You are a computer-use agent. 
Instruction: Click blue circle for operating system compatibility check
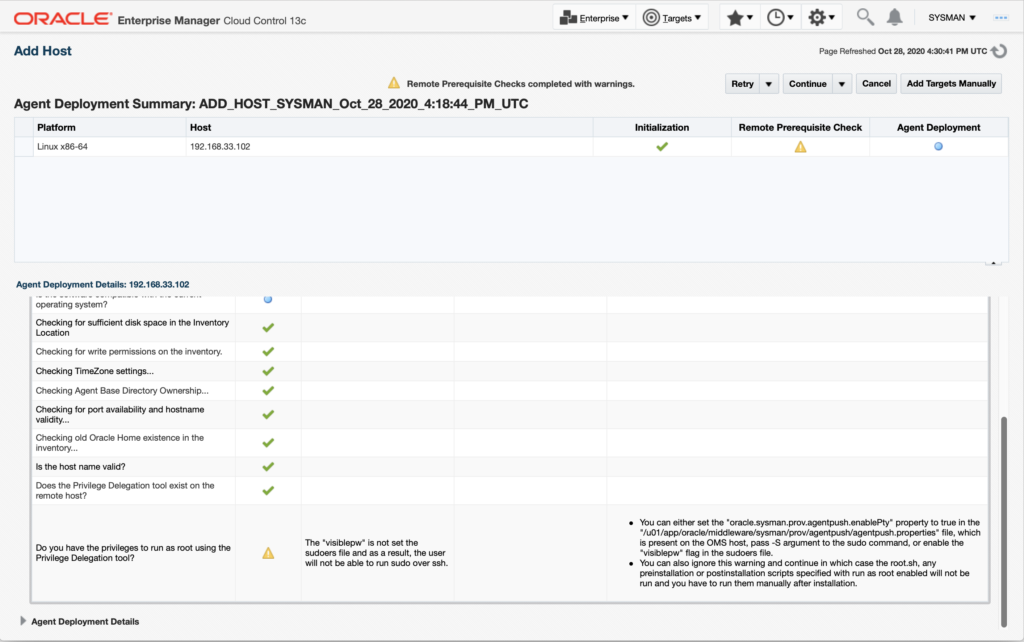(x=268, y=299)
